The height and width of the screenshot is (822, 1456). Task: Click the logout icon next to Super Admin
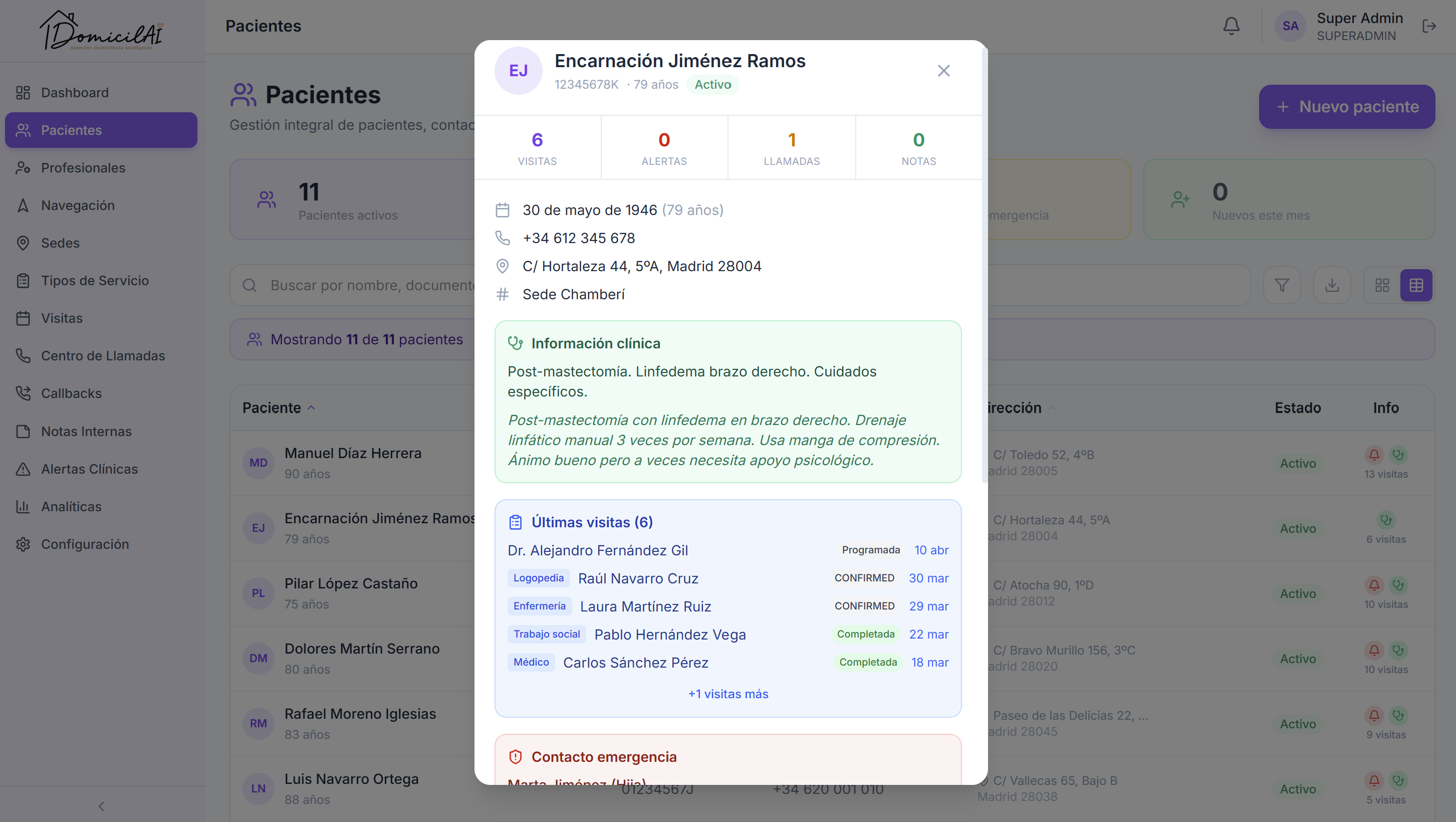pyautogui.click(x=1429, y=26)
